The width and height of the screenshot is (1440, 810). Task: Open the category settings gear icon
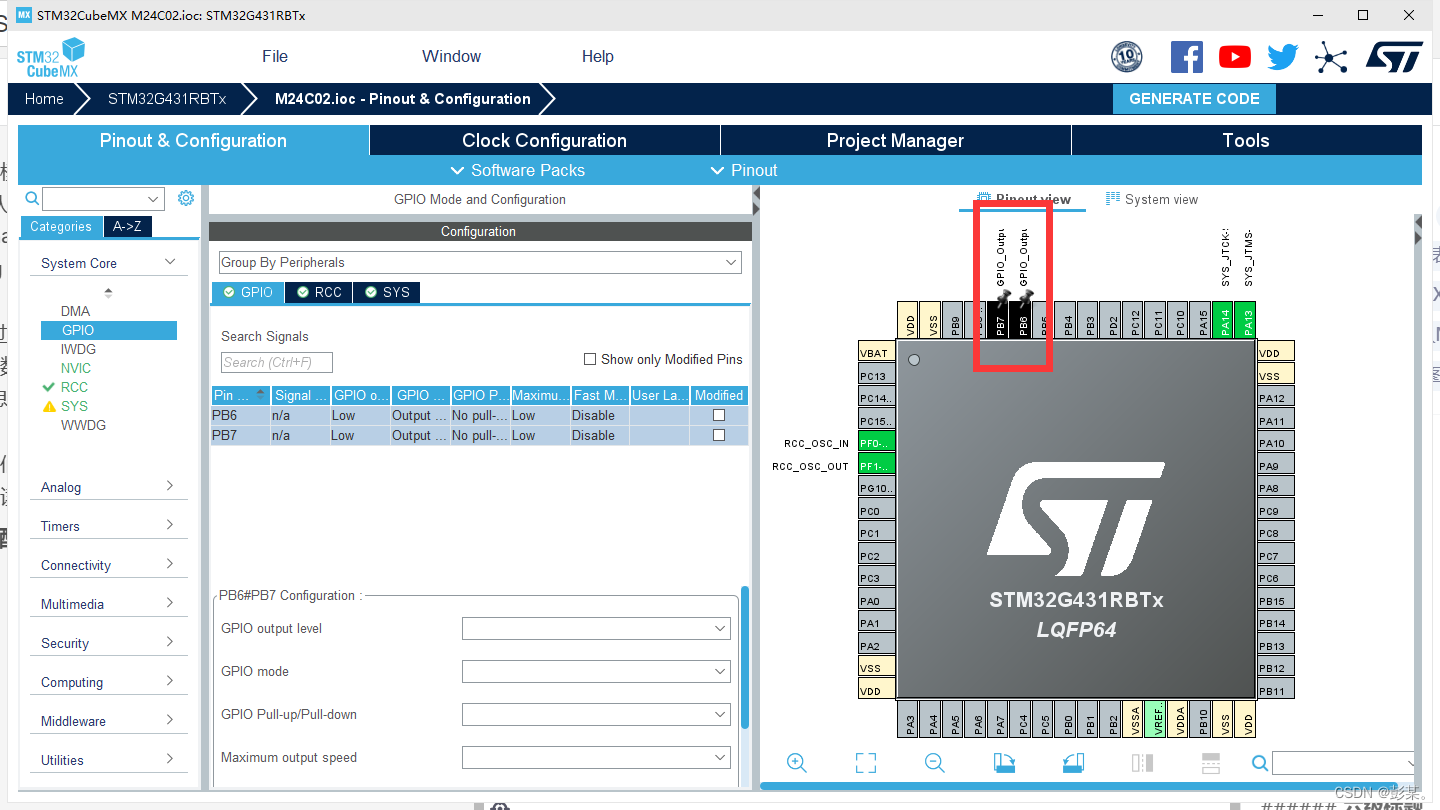[186, 198]
